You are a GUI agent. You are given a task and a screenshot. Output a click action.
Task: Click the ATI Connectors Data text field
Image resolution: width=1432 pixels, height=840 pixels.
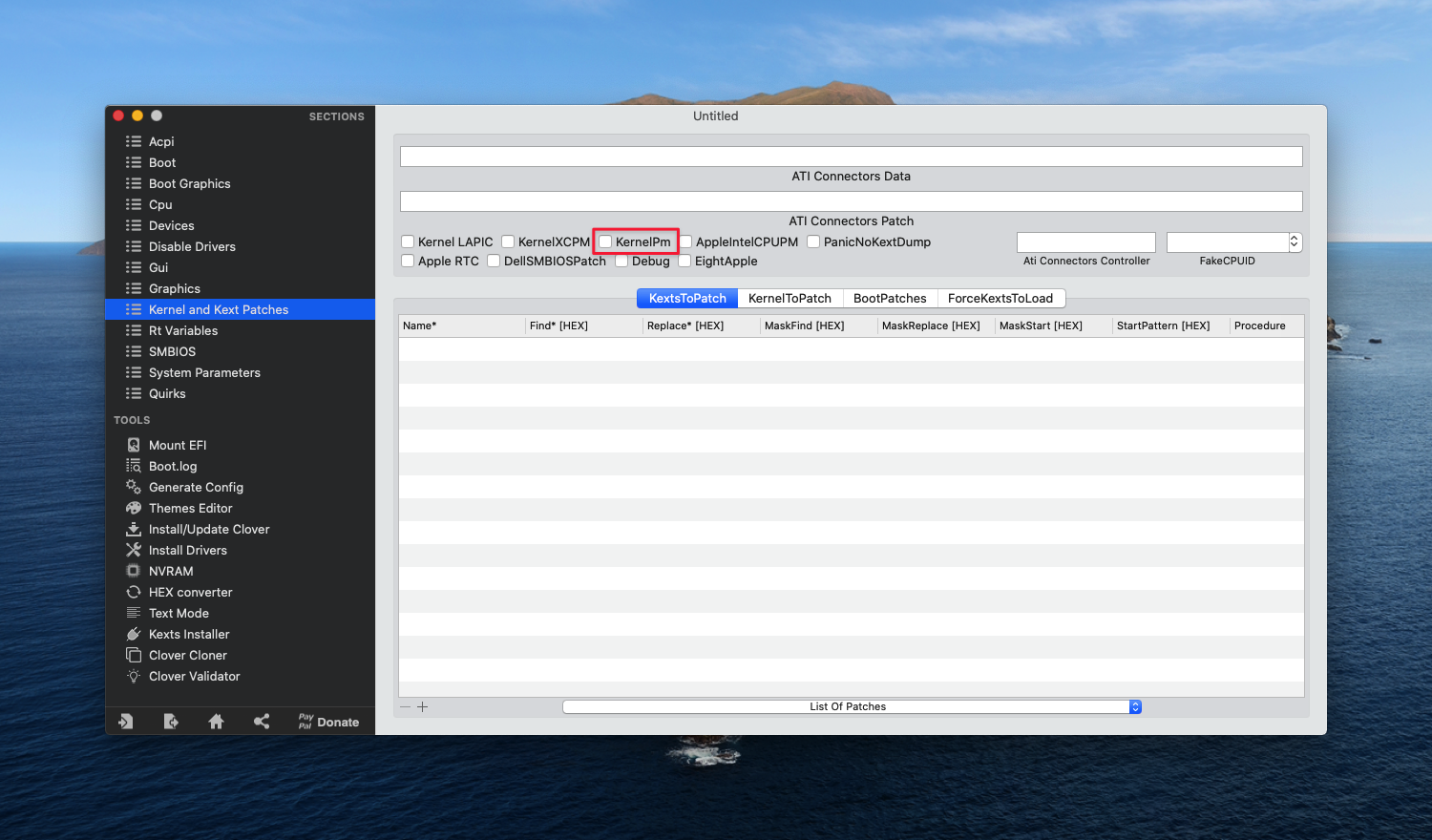[851, 157]
